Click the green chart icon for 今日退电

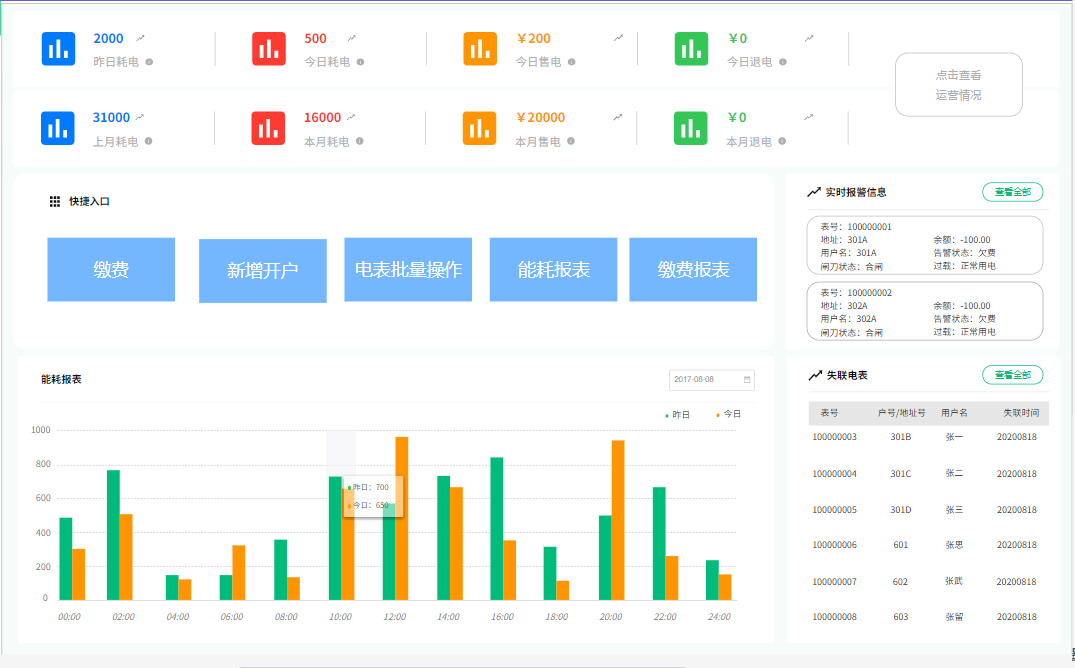coord(691,49)
